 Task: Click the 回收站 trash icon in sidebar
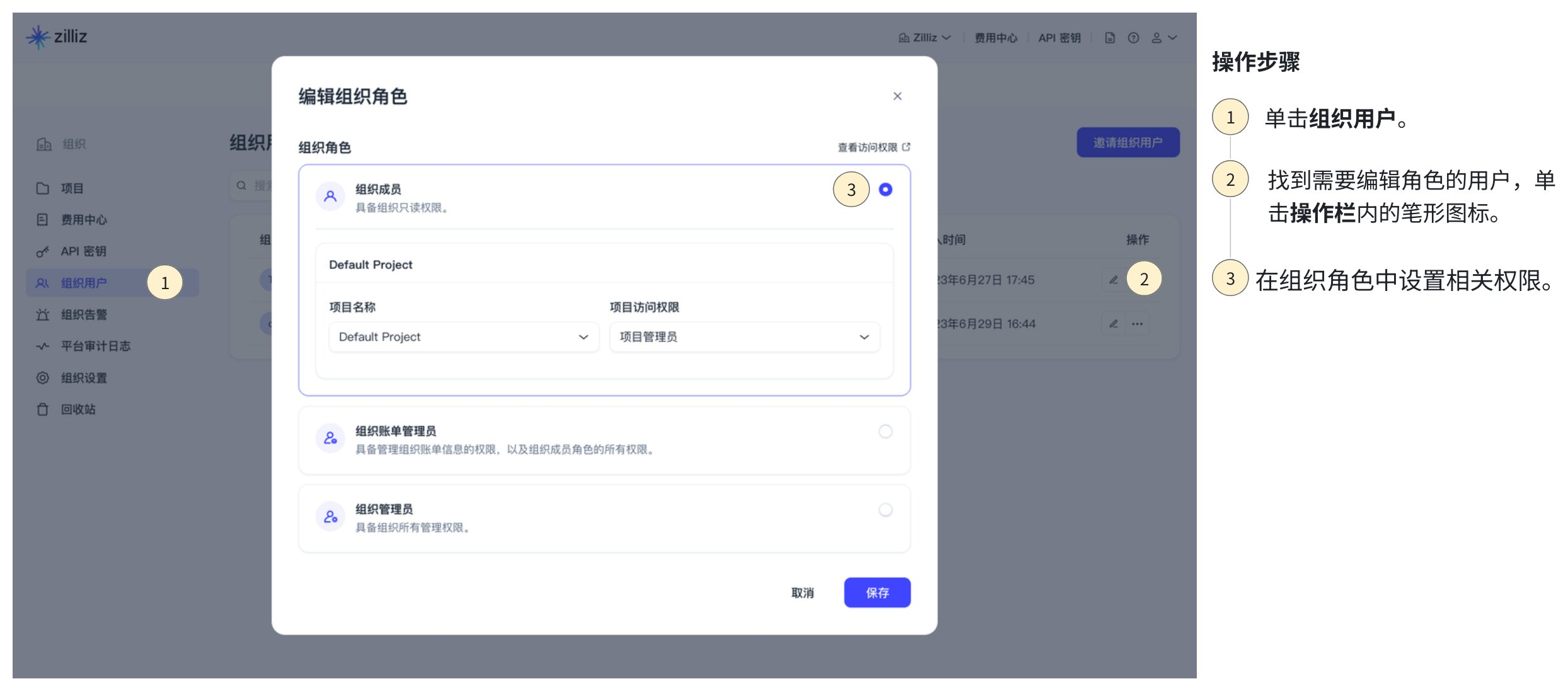[42, 409]
